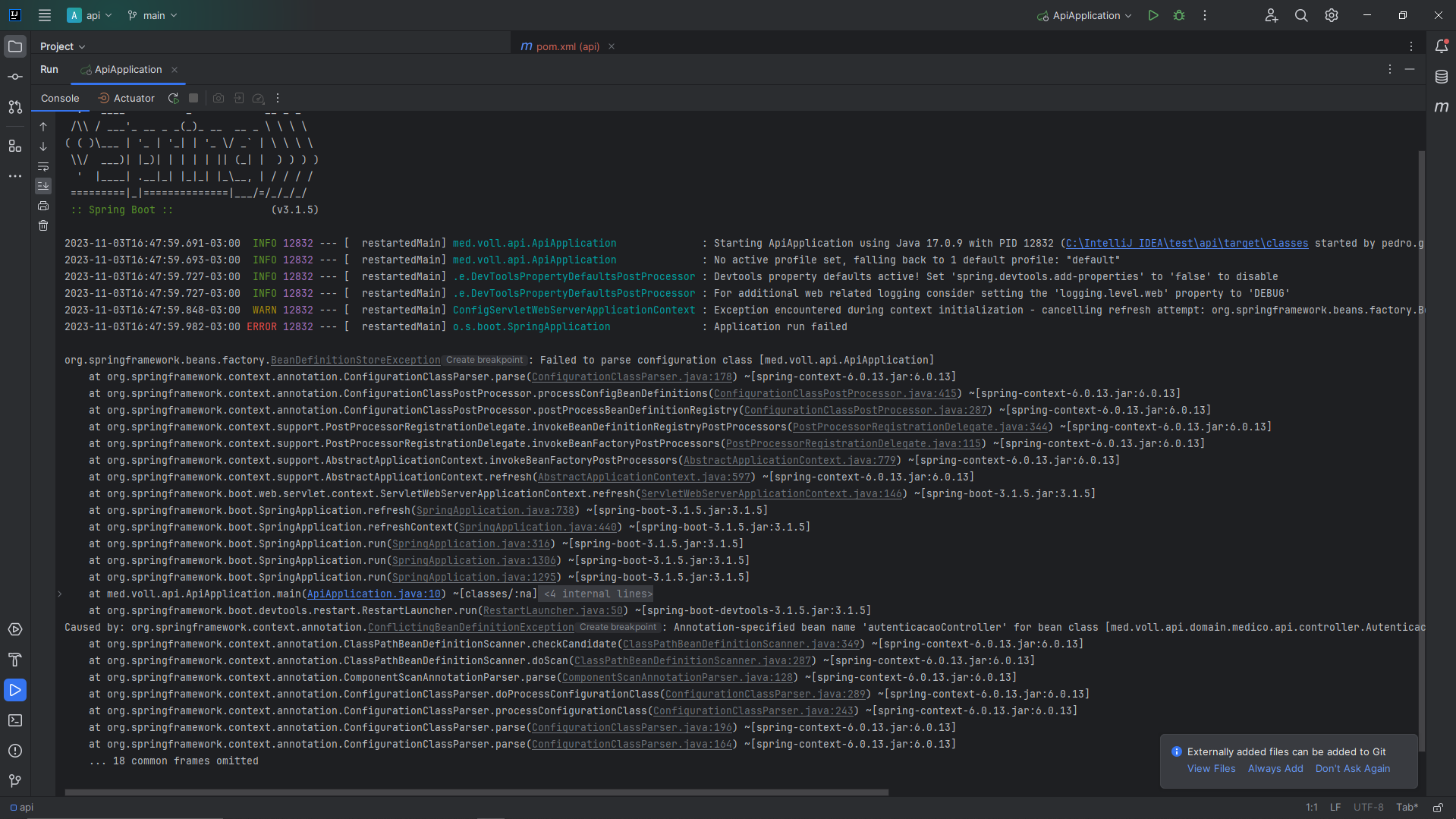This screenshot has width=1456, height=819.
Task: Expand folded stack frames gutter arrow
Action: (60, 594)
